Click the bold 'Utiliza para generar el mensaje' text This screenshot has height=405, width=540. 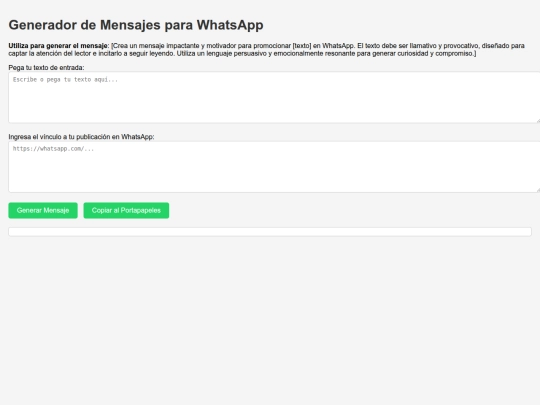coord(59,46)
